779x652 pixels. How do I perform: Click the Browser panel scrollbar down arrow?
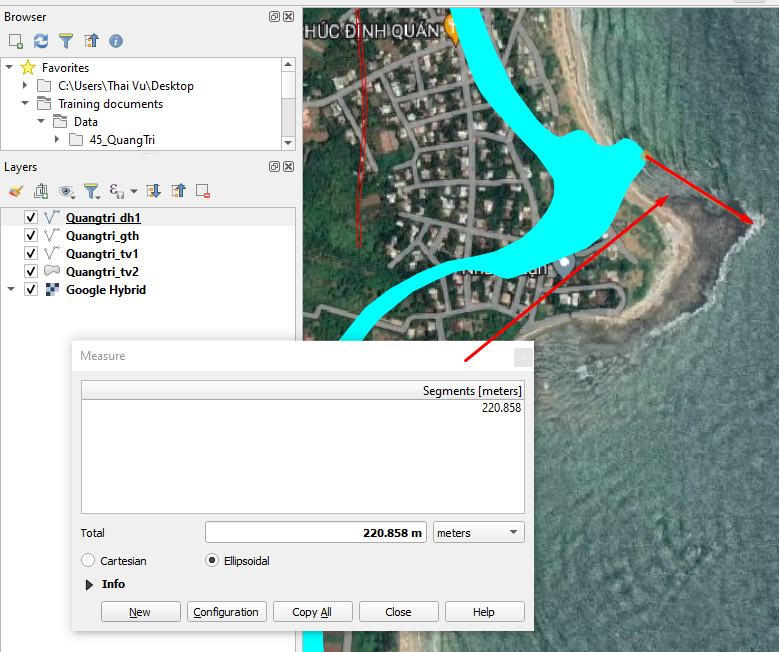point(288,143)
